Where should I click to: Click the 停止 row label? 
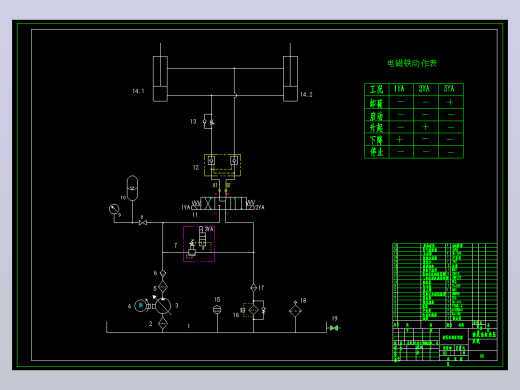[x=376, y=152]
